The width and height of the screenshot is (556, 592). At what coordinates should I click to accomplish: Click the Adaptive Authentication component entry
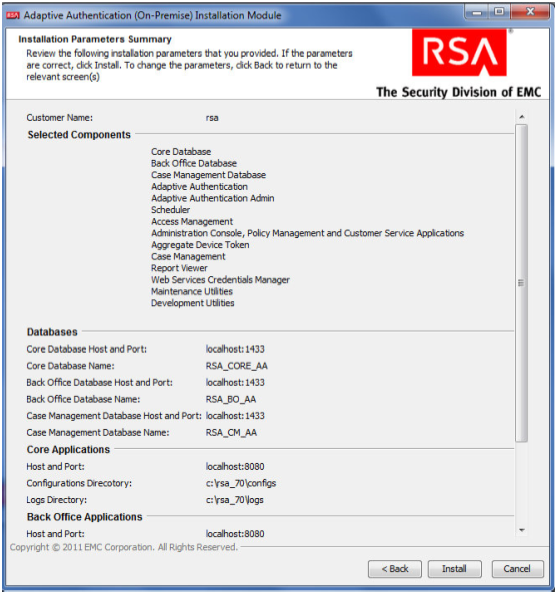[199, 187]
